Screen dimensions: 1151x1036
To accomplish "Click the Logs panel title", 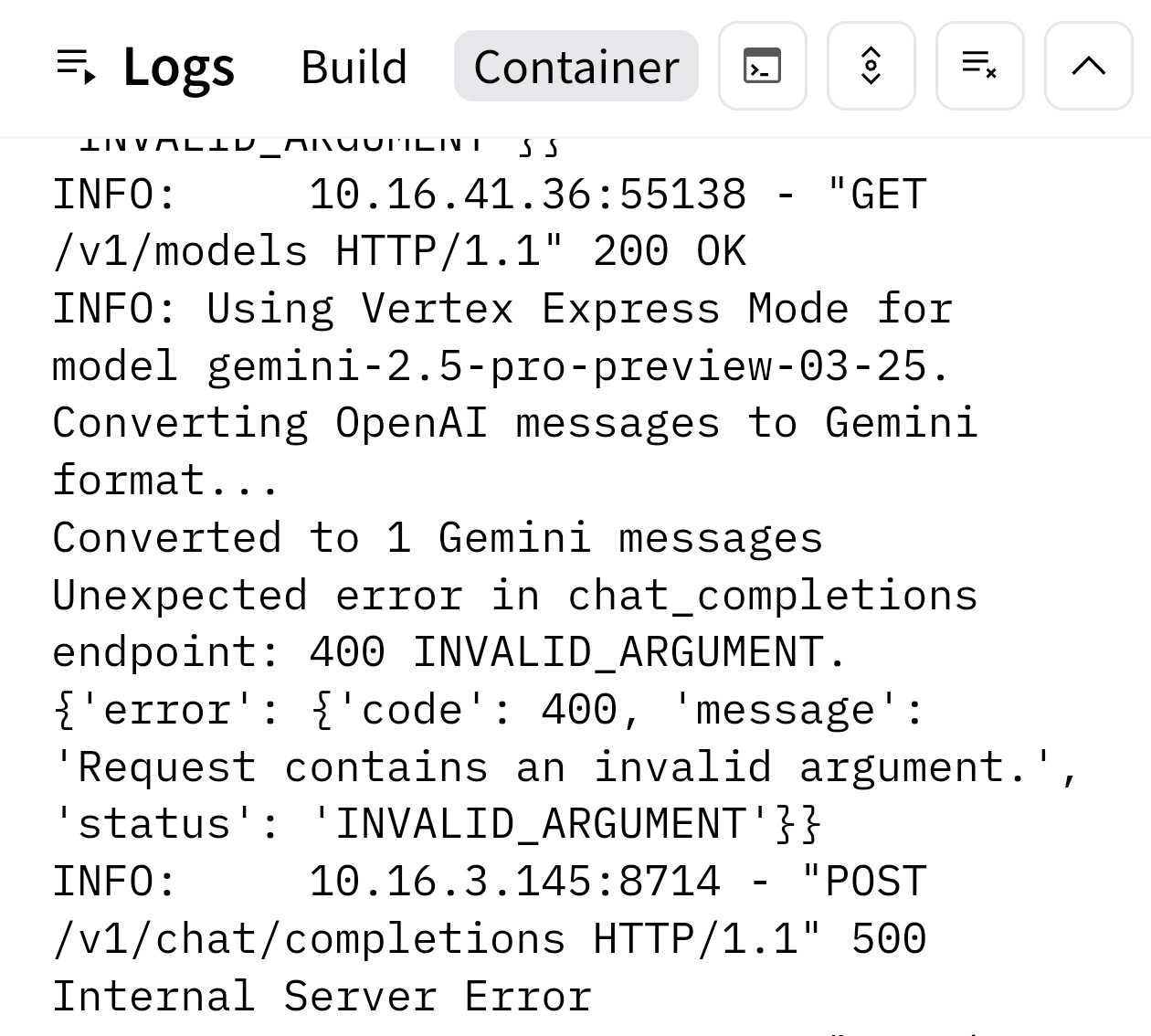I will pyautogui.click(x=179, y=67).
